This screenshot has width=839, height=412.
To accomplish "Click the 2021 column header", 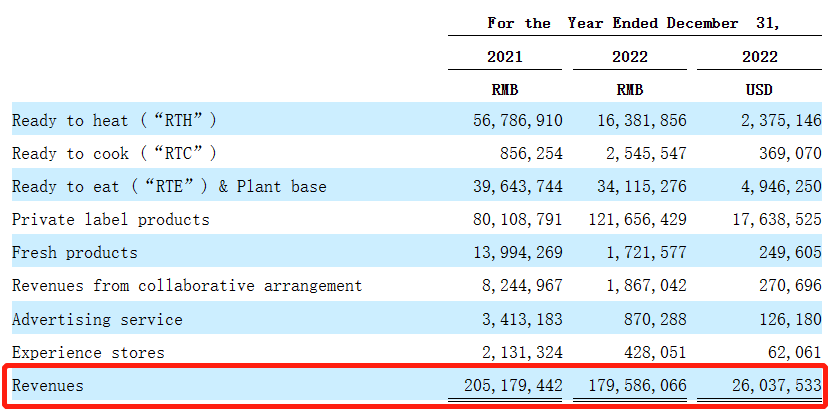I will point(506,57).
